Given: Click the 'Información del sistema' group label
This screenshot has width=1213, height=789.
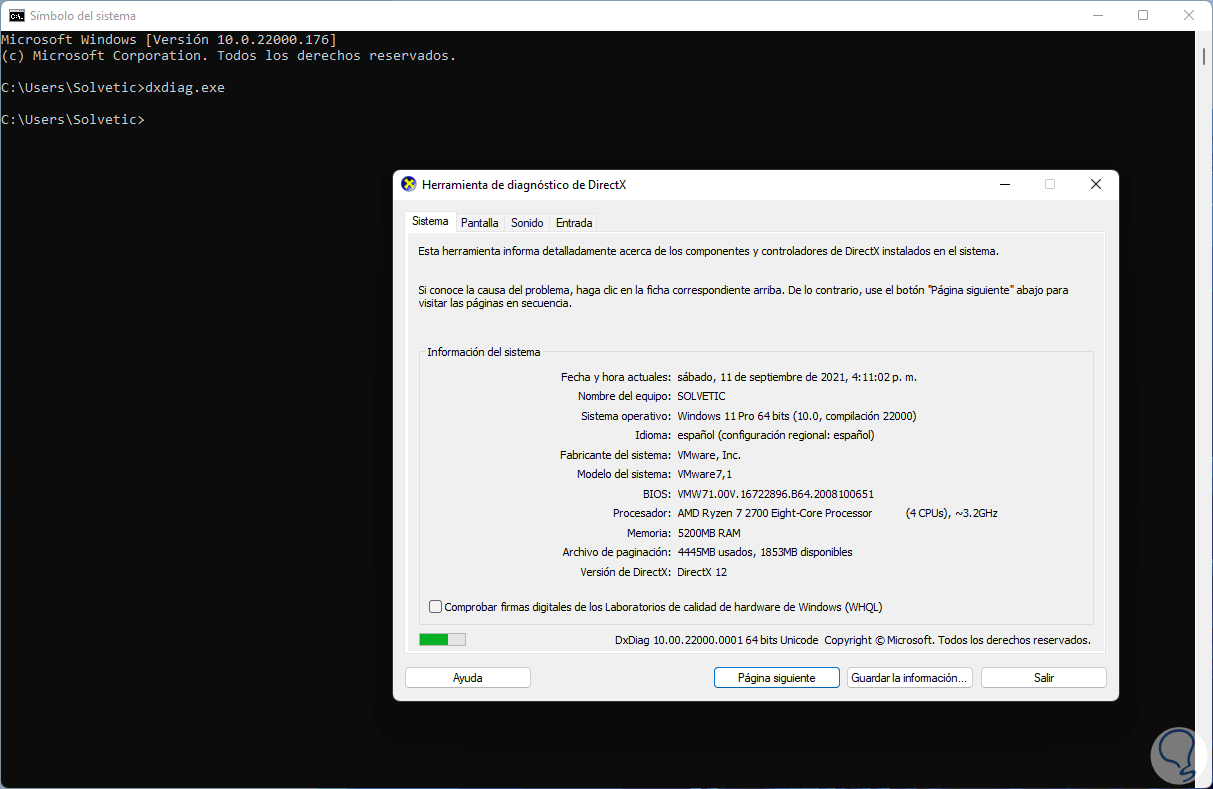Looking at the screenshot, I should pyautogui.click(x=483, y=352).
